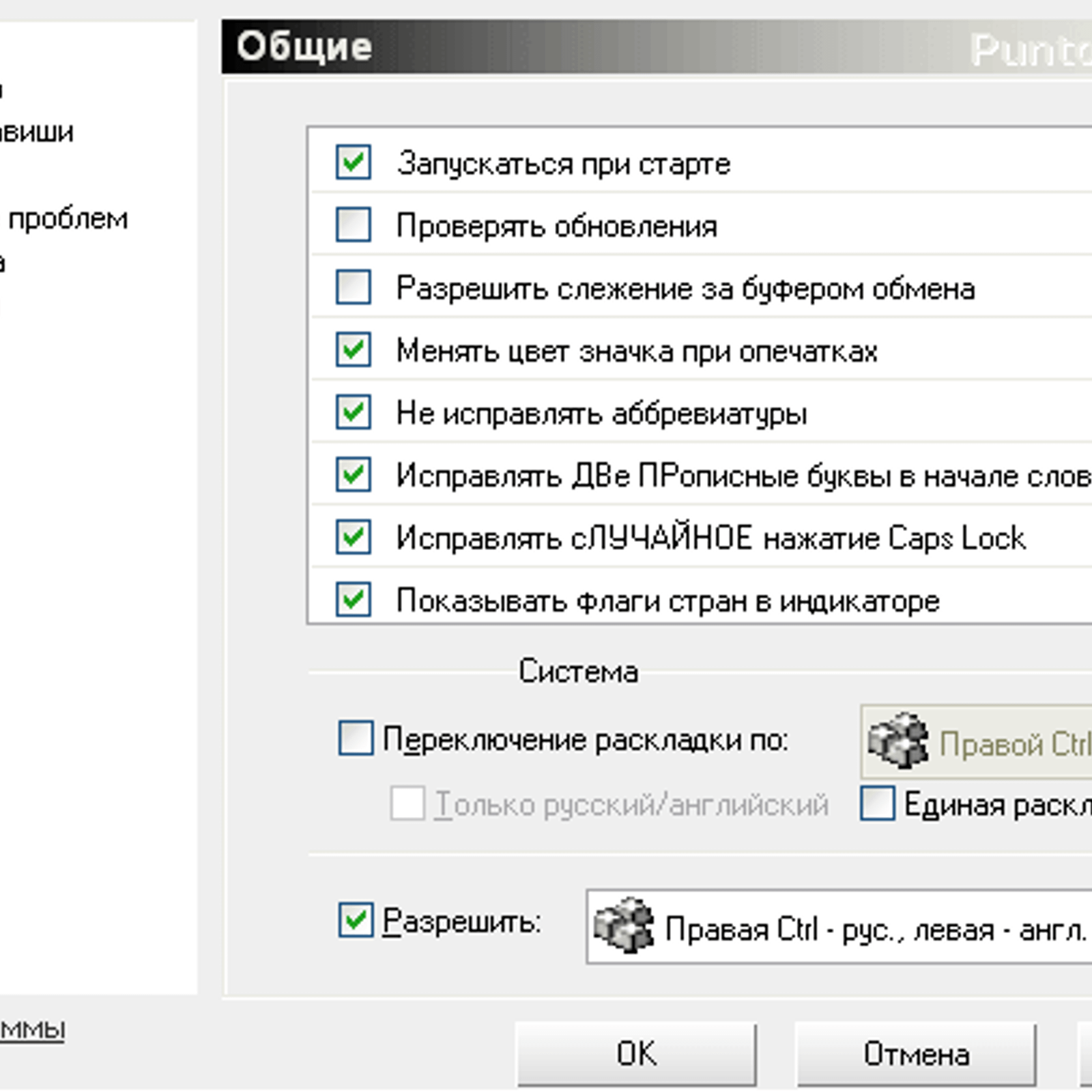
Task: Disable Запускаться при старте checkbox
Action: pyautogui.click(x=354, y=162)
